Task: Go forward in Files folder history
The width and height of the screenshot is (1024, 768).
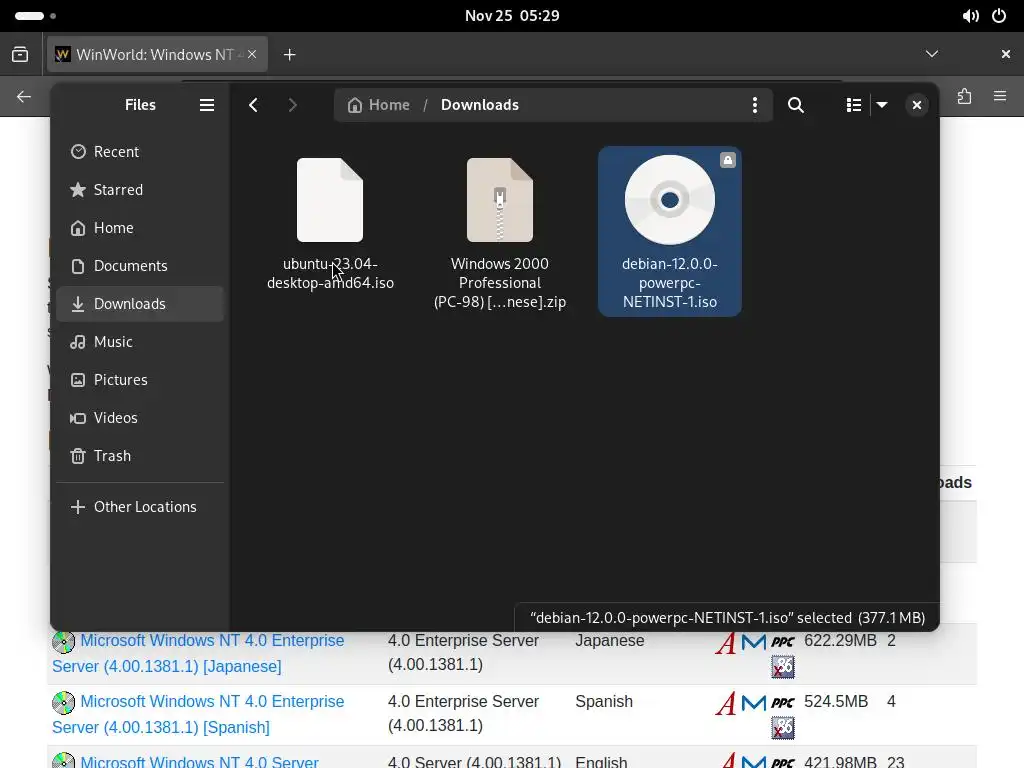Action: tap(292, 105)
